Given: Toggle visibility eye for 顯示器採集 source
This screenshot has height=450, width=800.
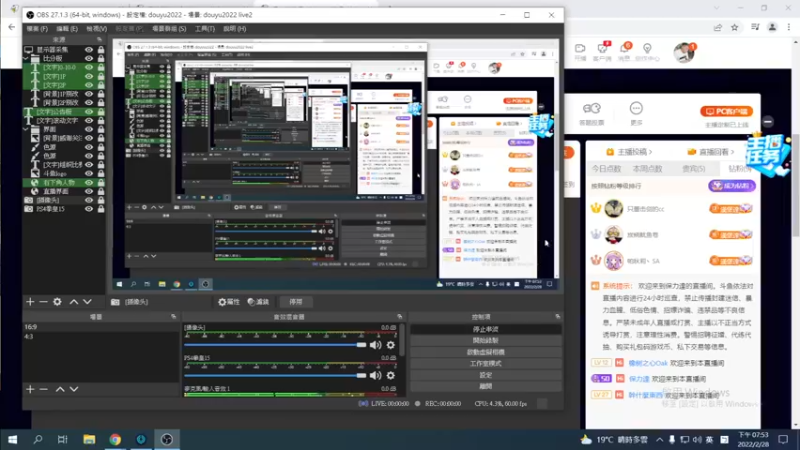Looking at the screenshot, I should (89, 49).
